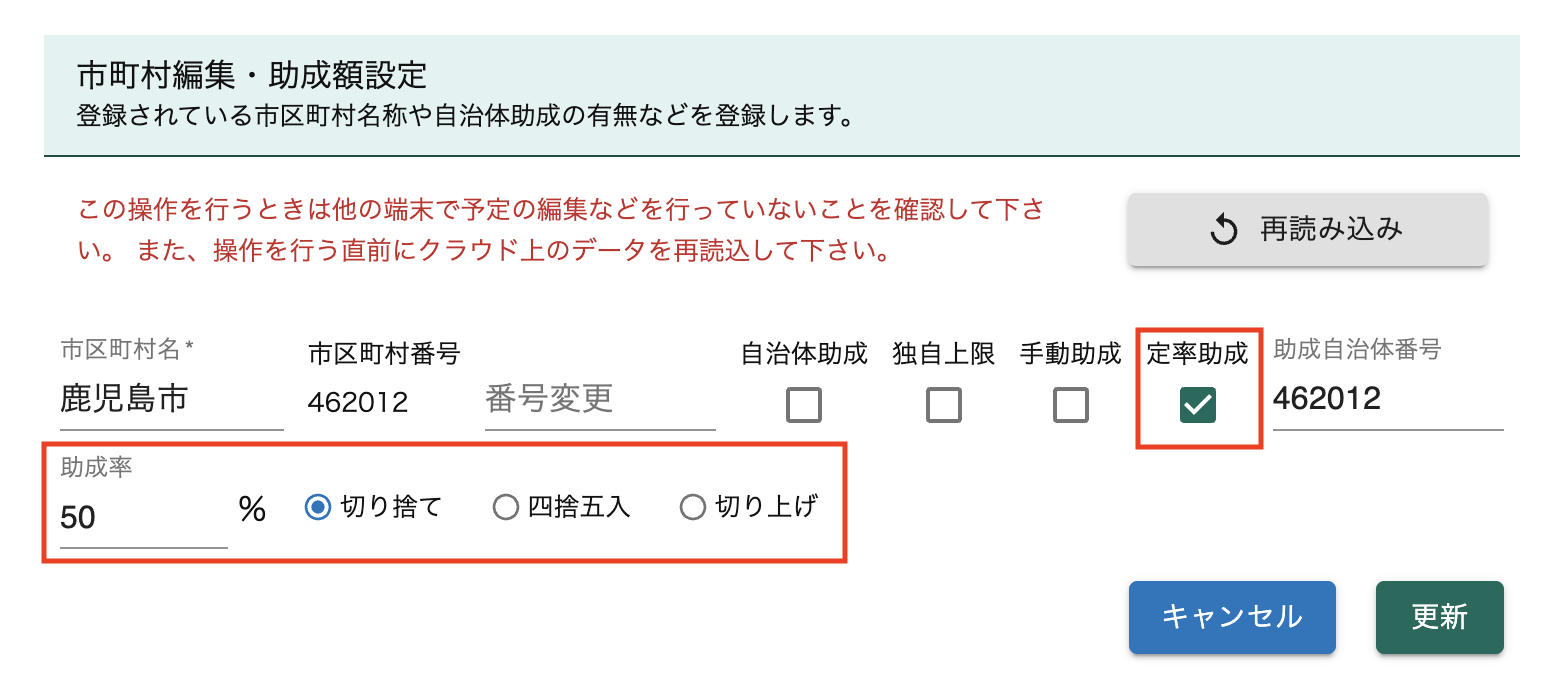Select the 切り上げ radio button
Screen dimensions: 1554x688
[692, 508]
